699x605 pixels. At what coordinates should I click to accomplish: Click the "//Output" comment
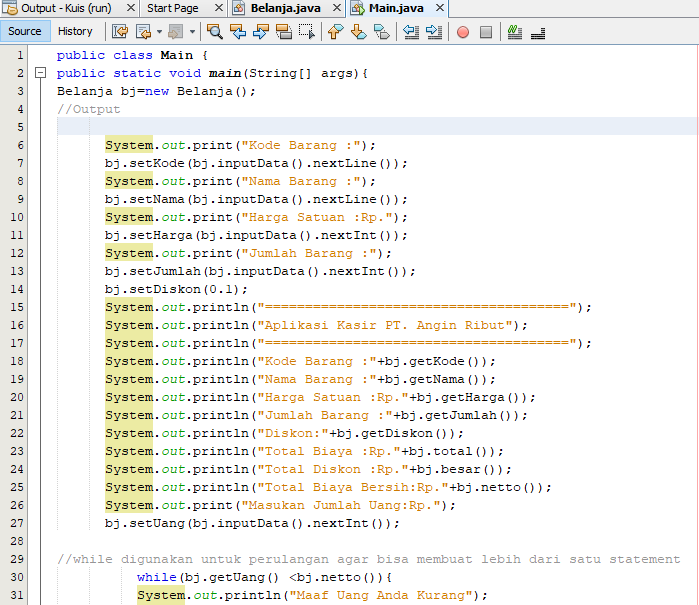(88, 109)
